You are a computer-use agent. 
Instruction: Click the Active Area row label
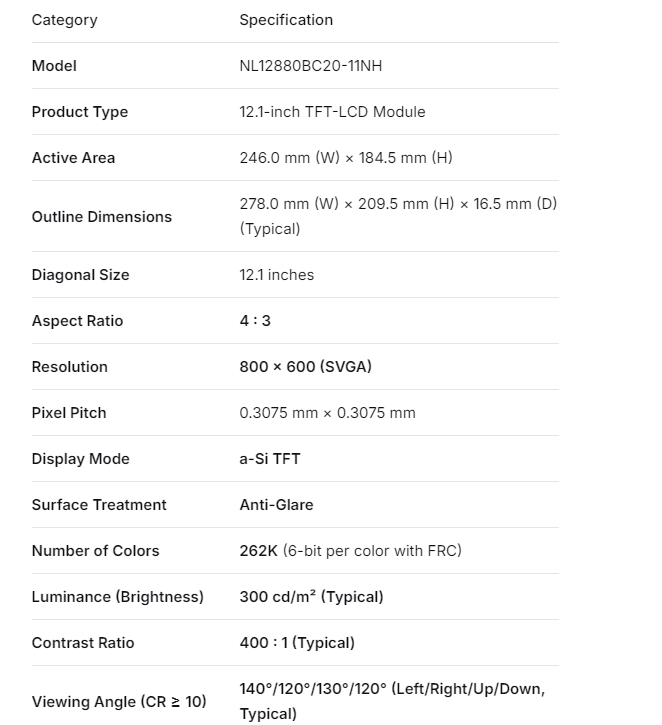[x=73, y=158]
